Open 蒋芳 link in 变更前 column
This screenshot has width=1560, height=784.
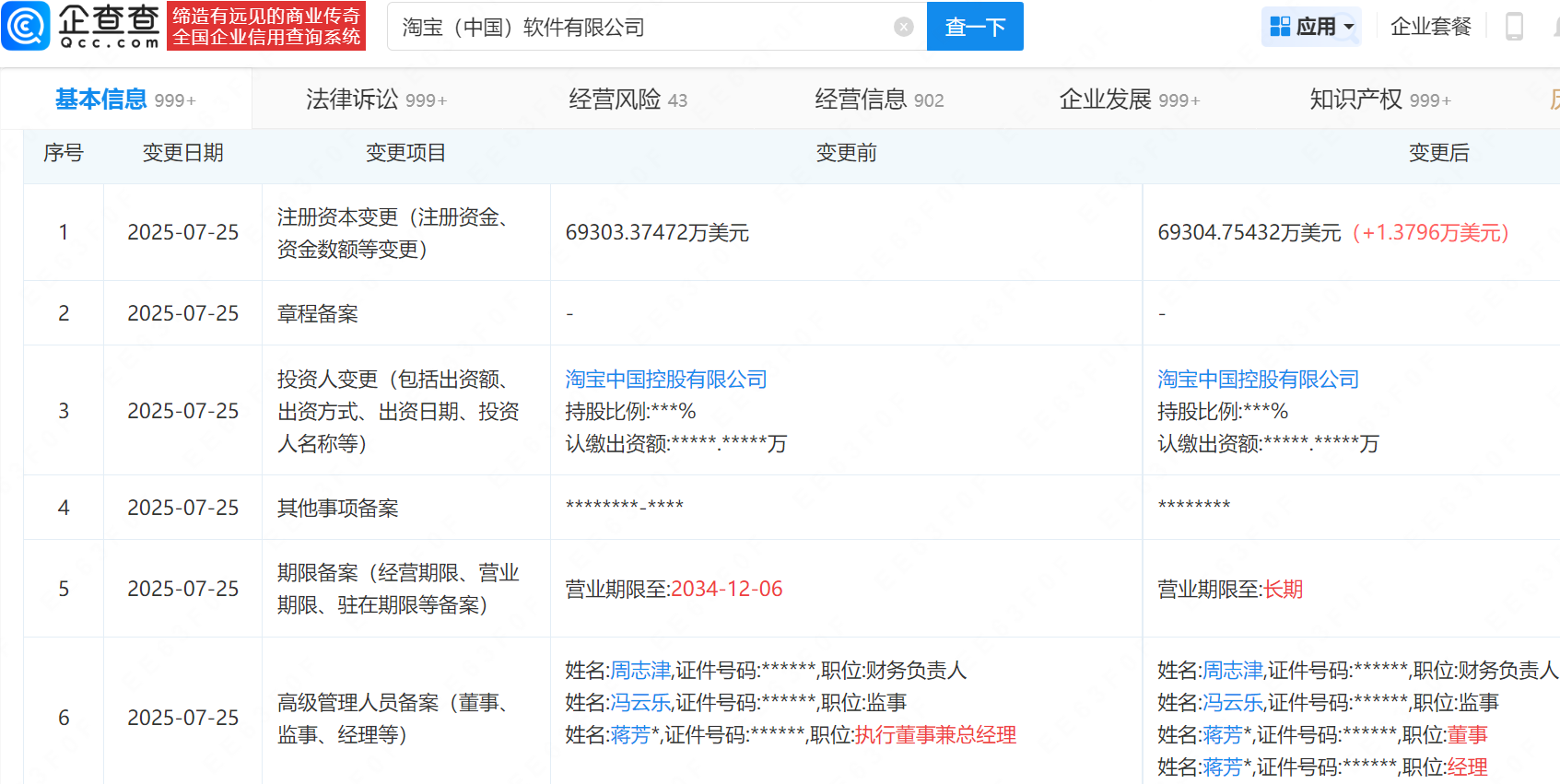click(x=631, y=735)
